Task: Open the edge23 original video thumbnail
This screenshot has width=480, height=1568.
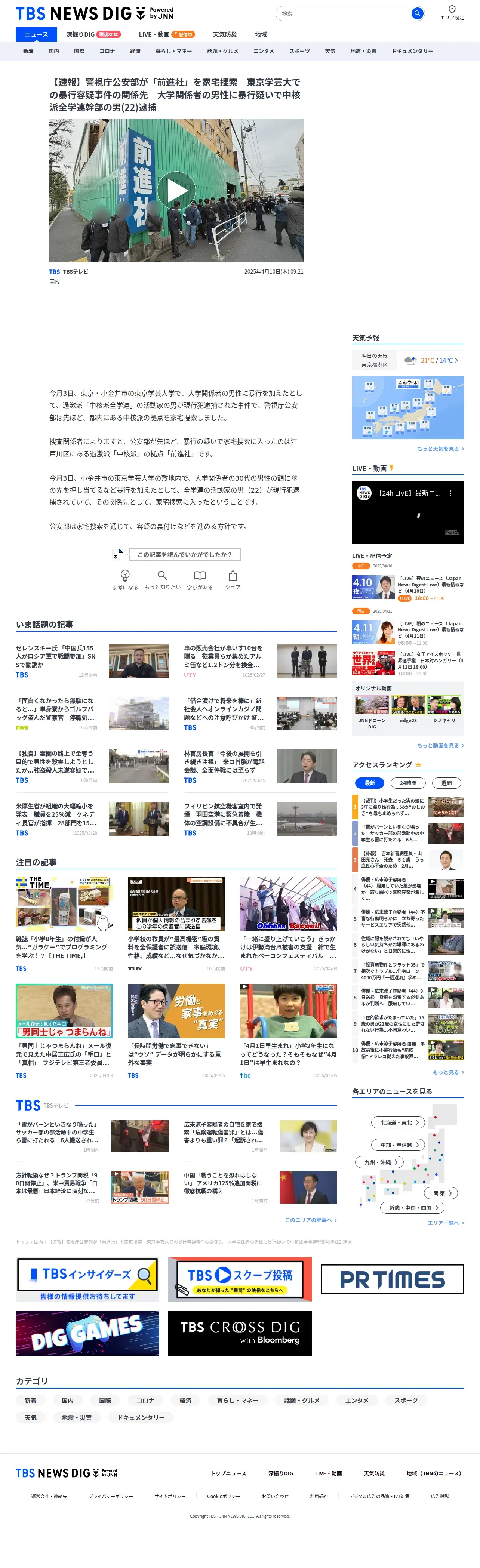Action: coord(408,705)
